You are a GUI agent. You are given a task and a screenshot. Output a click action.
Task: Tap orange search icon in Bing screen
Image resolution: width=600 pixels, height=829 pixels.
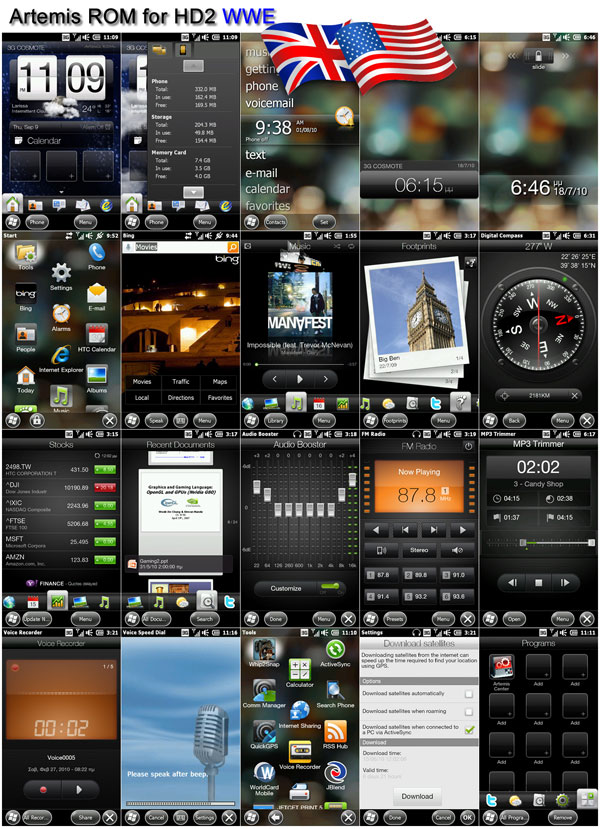click(233, 247)
